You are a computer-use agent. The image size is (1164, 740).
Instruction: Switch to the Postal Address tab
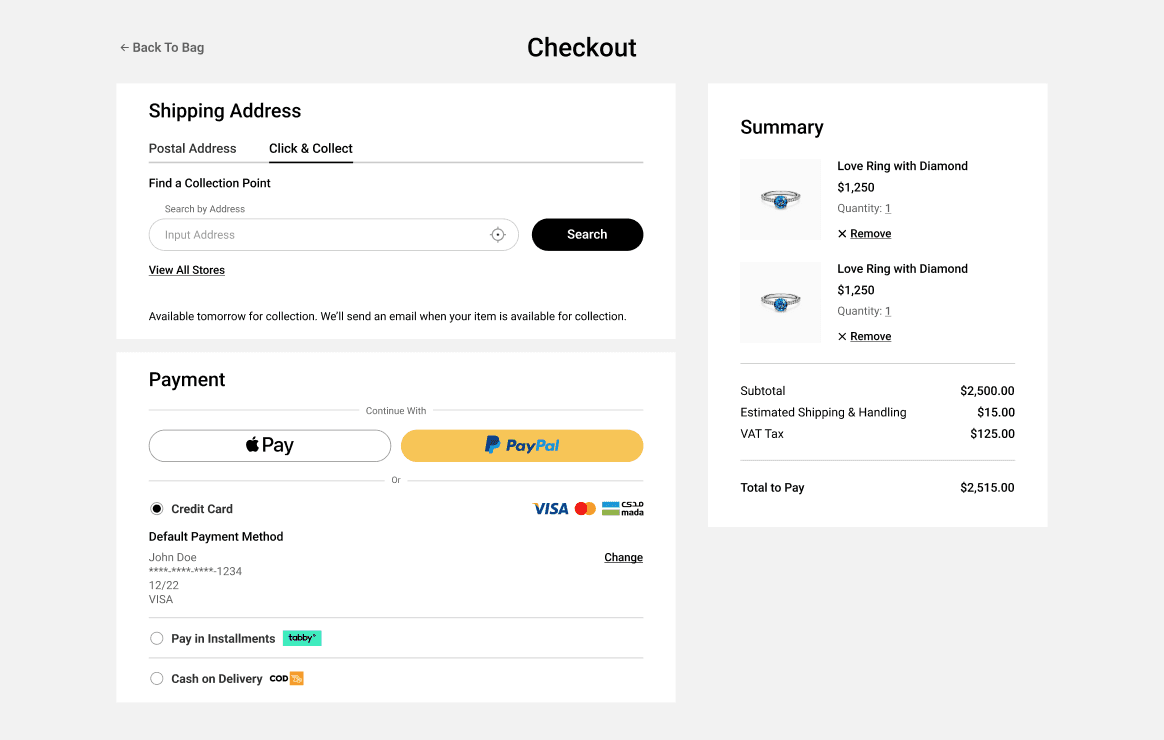pyautogui.click(x=192, y=148)
